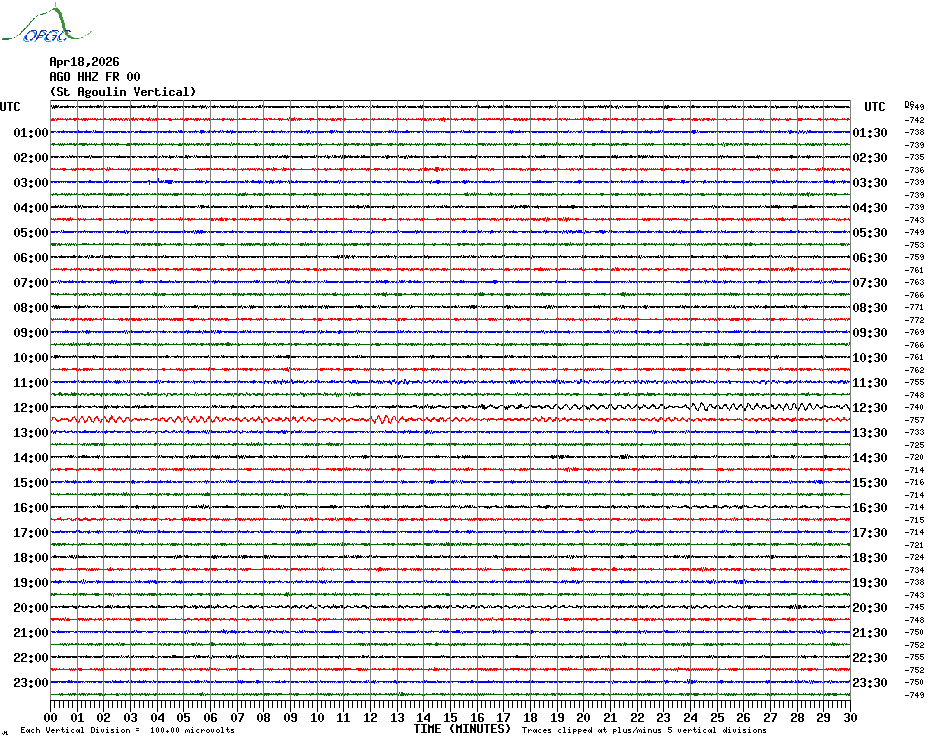Click the Traces clipped at plus/minus 5 note
Viewport: 930px width, 744px height.
[x=644, y=730]
